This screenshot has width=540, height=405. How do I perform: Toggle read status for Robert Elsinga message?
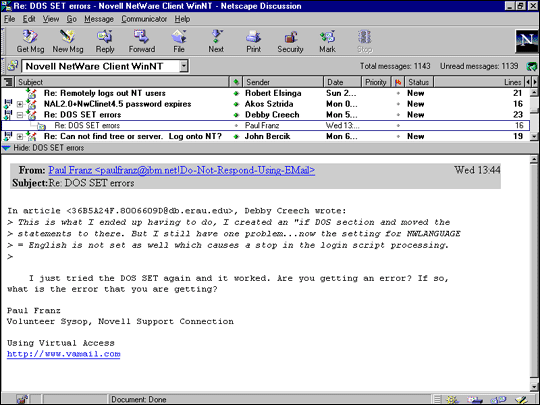236,93
